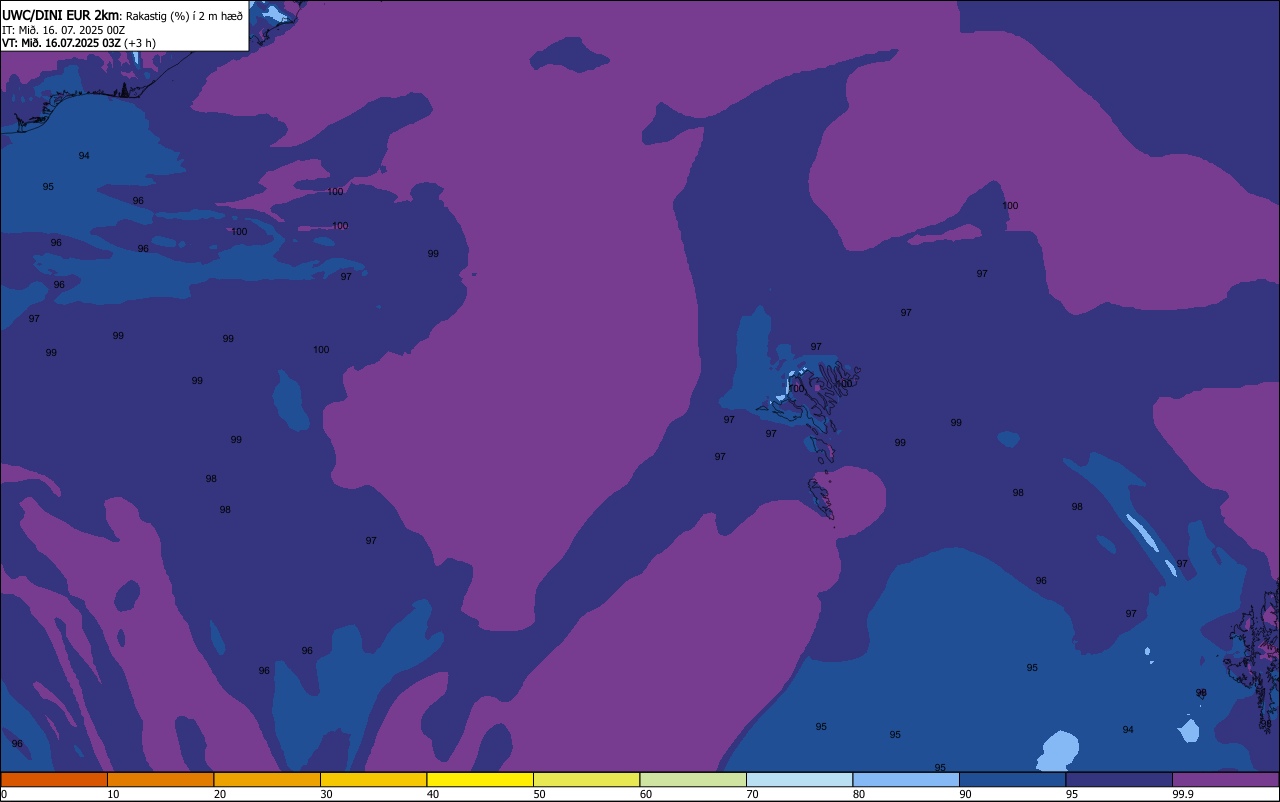Click the "Rakastig (%) í 2 m hæð" label
This screenshot has width=1280, height=802.
coord(184,16)
